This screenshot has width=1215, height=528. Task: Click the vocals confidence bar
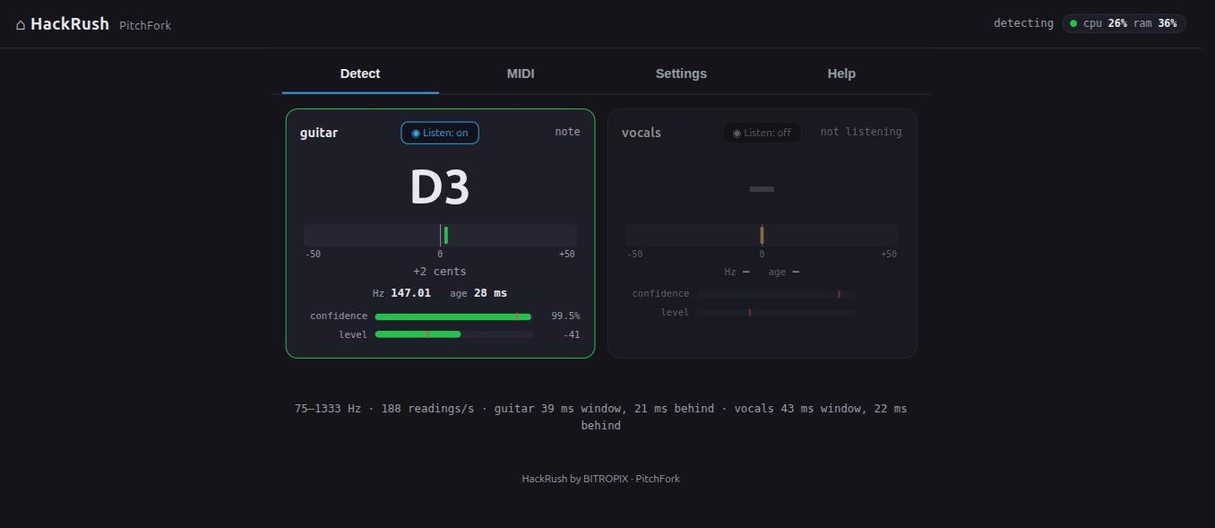(776, 294)
